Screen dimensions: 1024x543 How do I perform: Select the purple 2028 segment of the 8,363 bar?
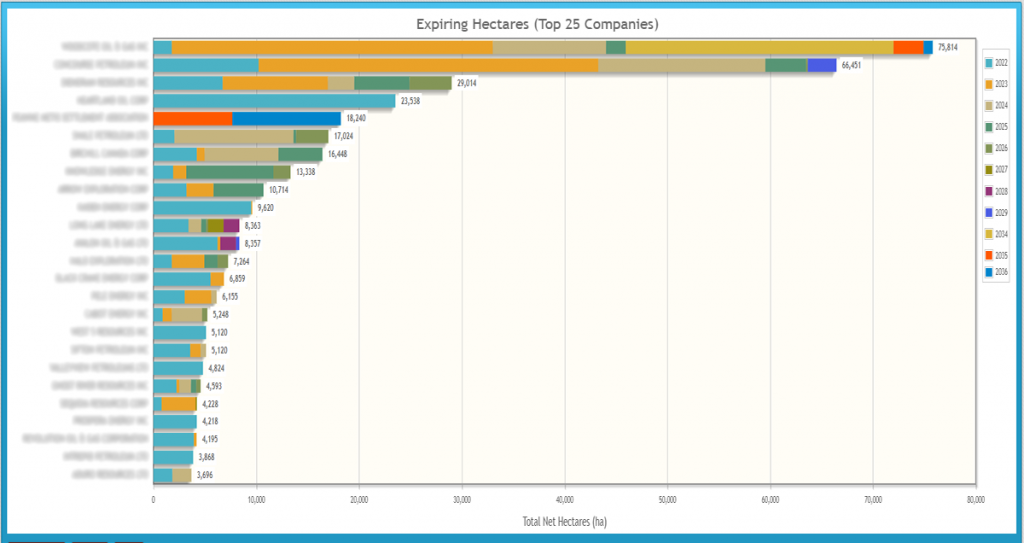pos(231,225)
